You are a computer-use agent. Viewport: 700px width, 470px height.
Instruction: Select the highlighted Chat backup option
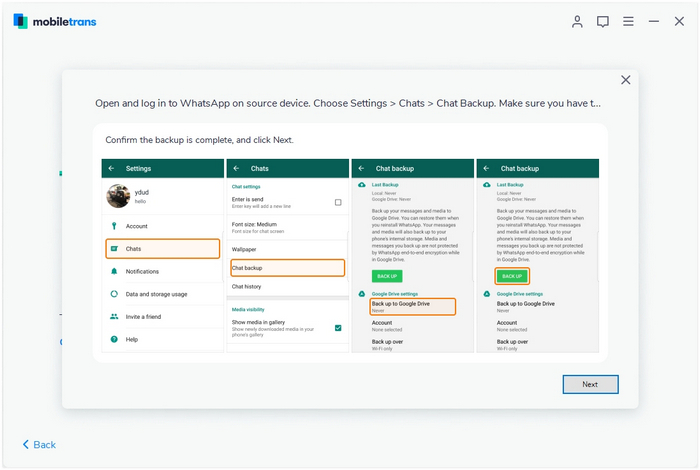pos(287,268)
